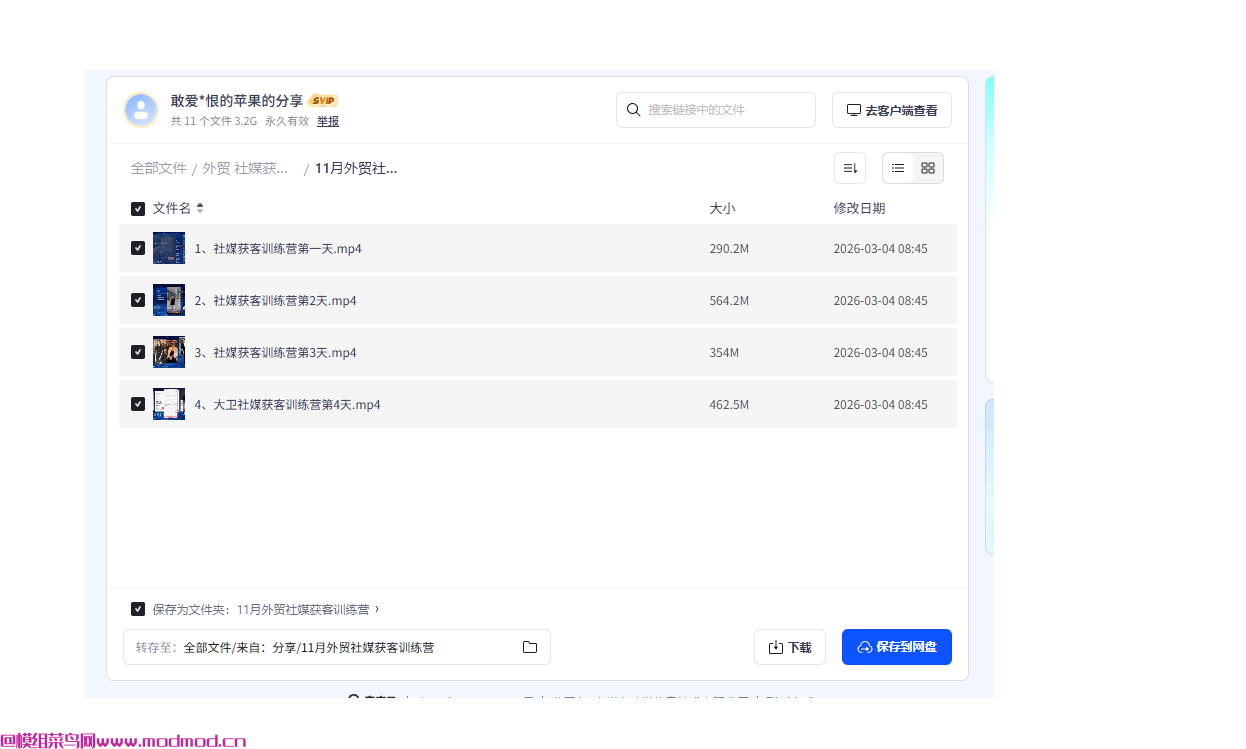This screenshot has width=1246, height=749.
Task: Expand the 保存为文件夹 folder name chevron
Action: coord(377,609)
